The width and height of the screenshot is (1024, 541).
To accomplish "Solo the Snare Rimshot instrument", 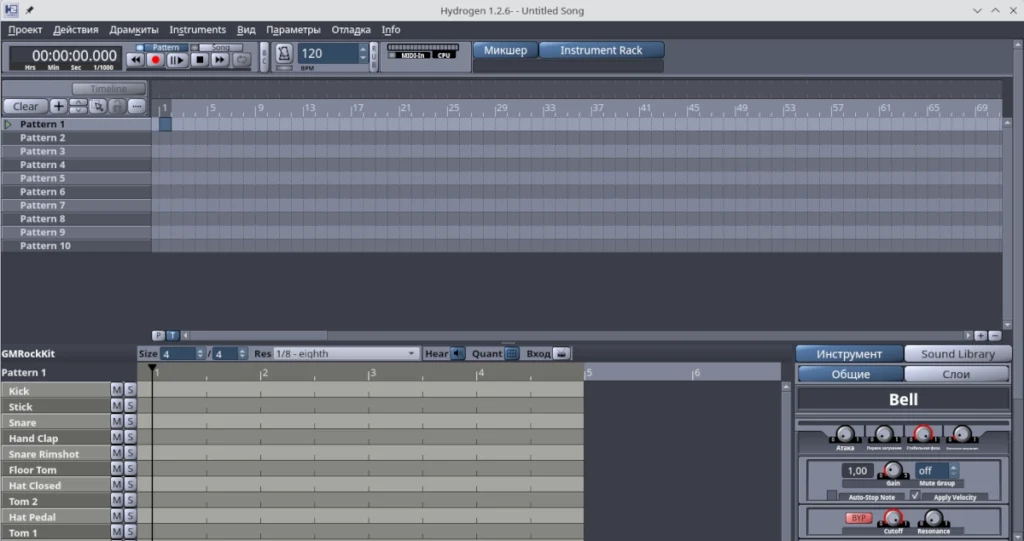I will click(x=130, y=453).
